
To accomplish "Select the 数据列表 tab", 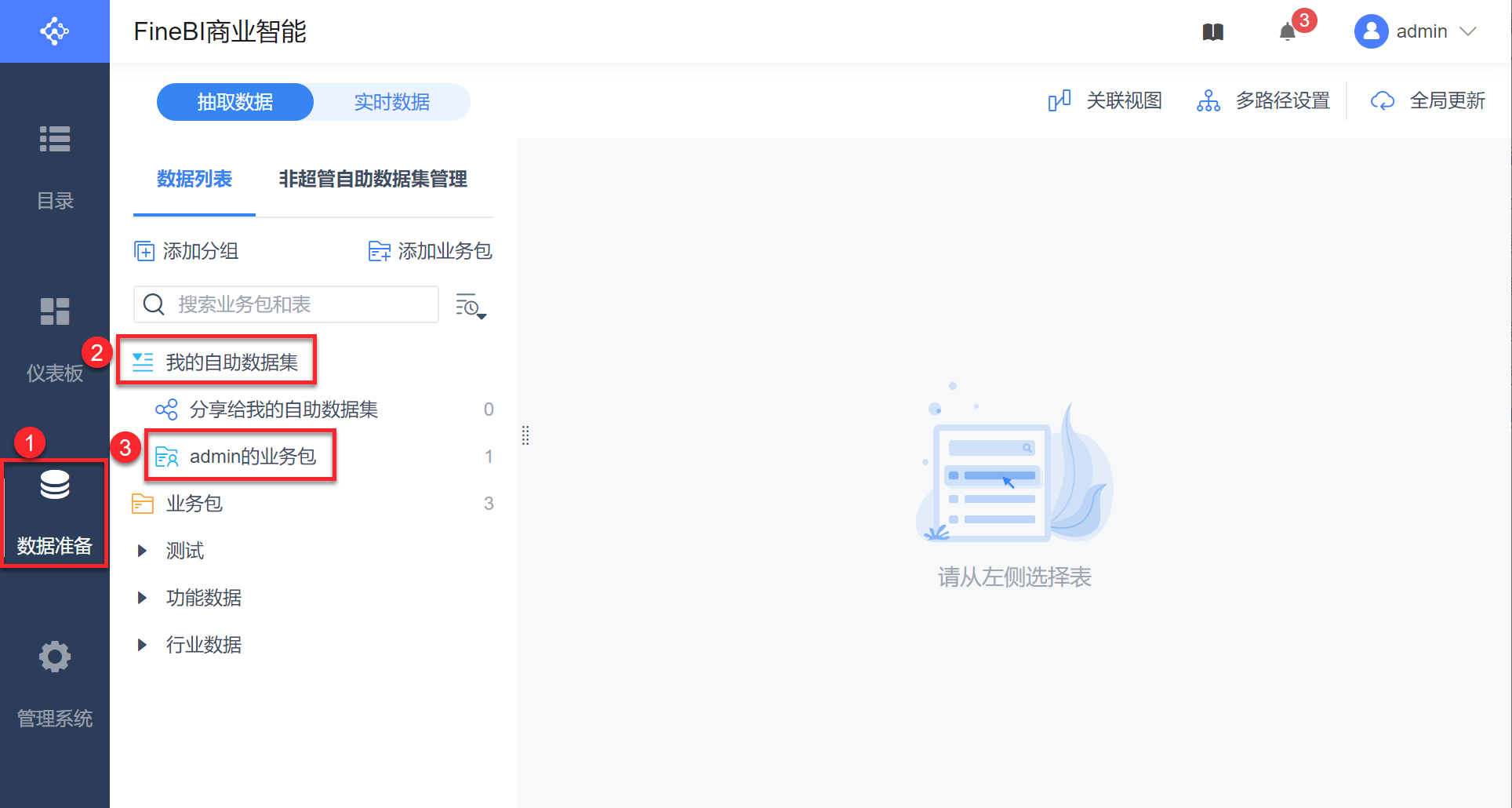I will click(x=194, y=179).
